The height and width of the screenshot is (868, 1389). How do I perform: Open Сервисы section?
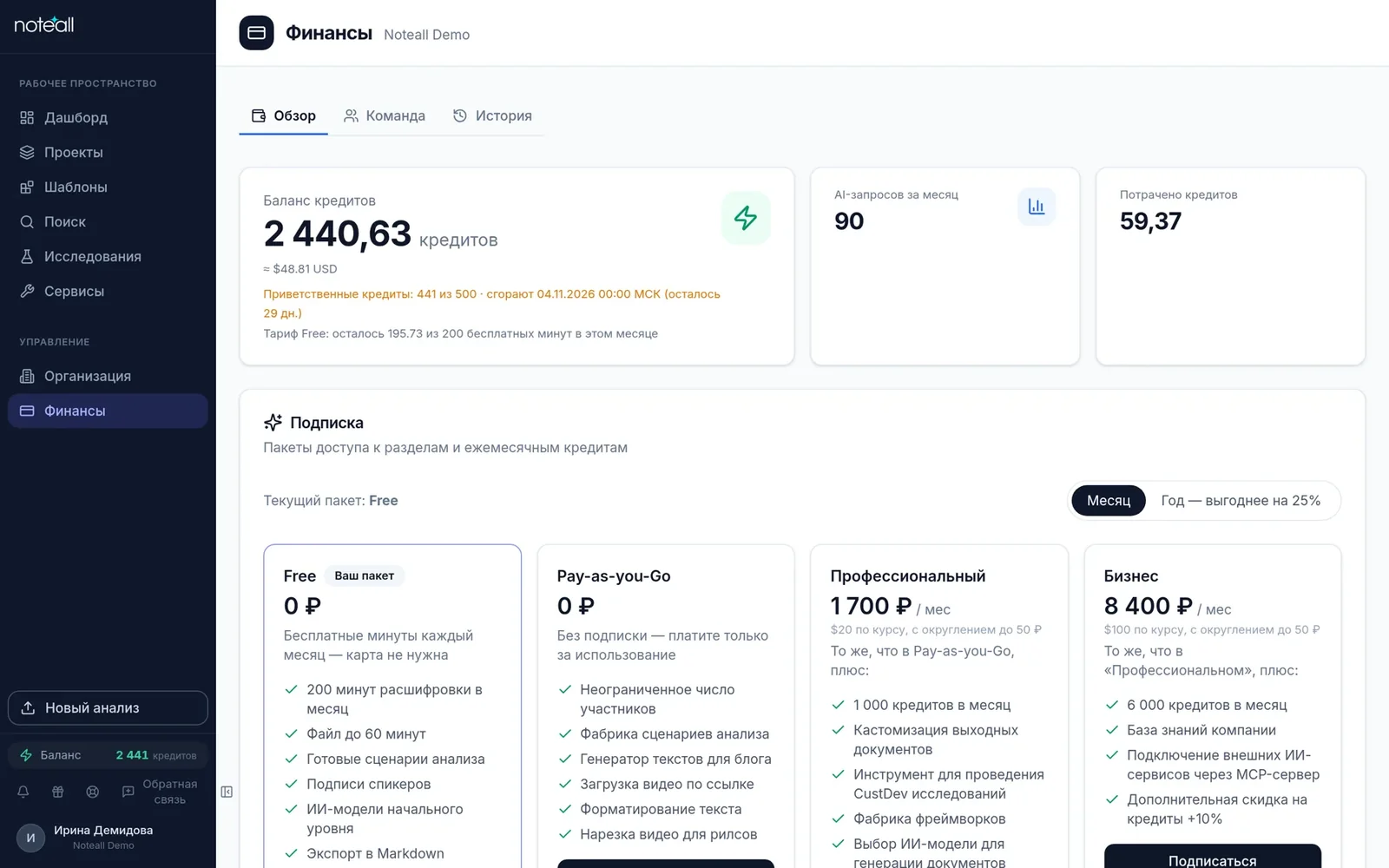click(108, 291)
